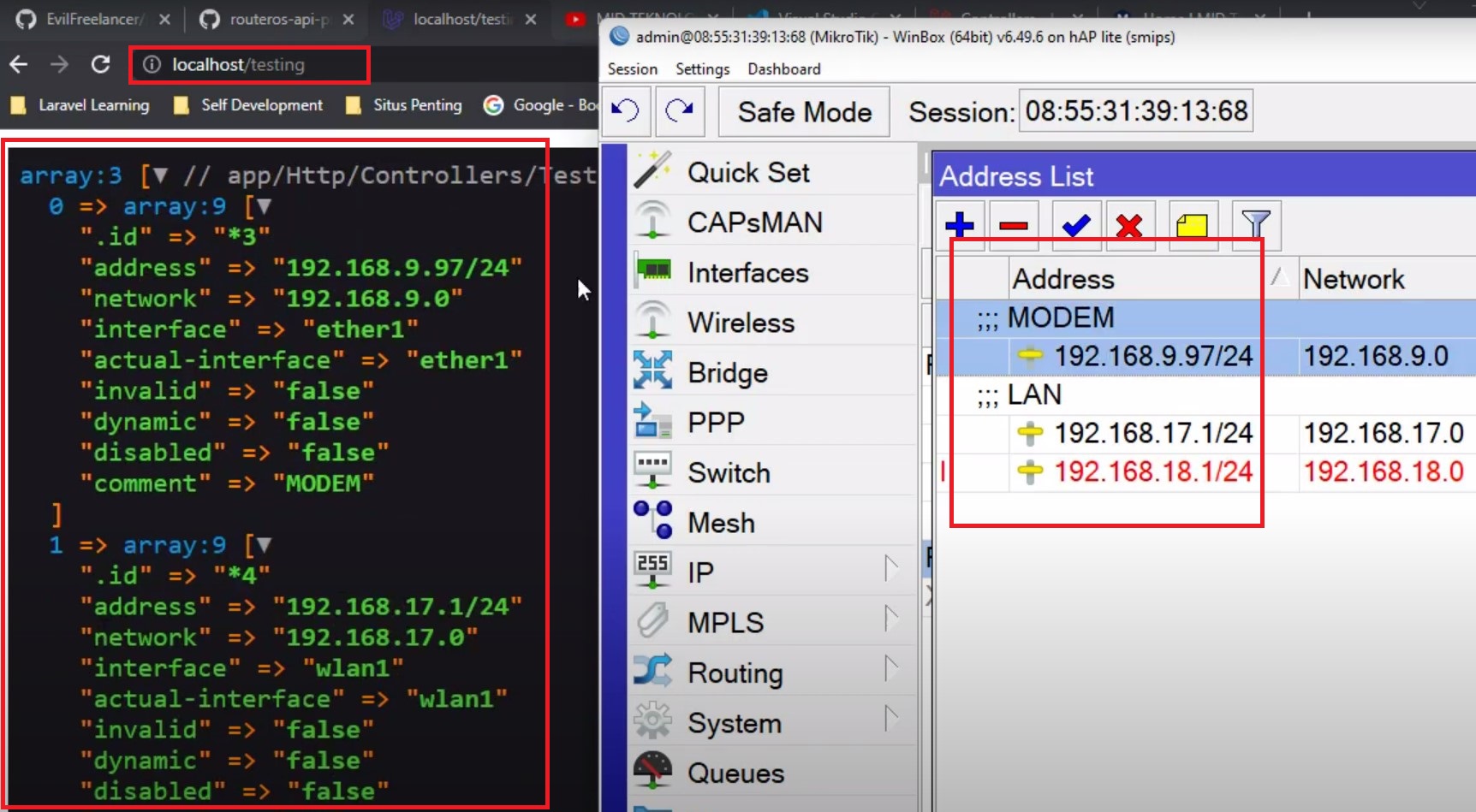Disable selected address with the red X
This screenshot has width=1476, height=812.
(x=1129, y=226)
